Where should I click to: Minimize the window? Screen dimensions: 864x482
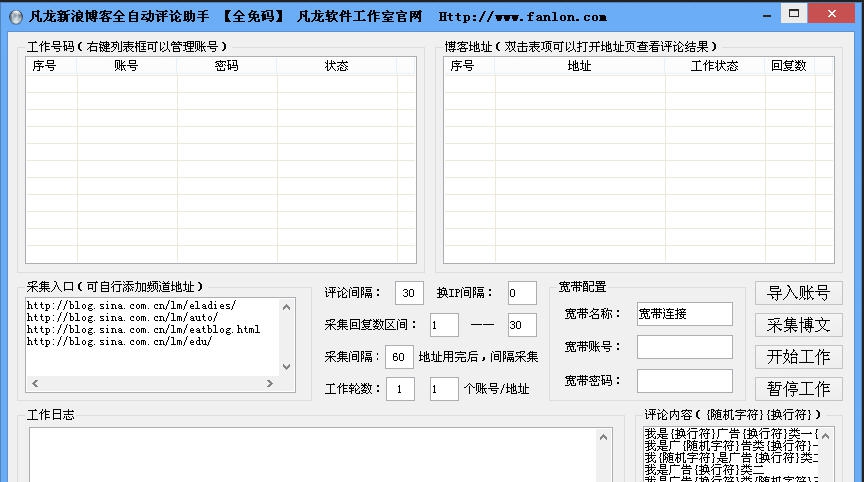tap(766, 16)
